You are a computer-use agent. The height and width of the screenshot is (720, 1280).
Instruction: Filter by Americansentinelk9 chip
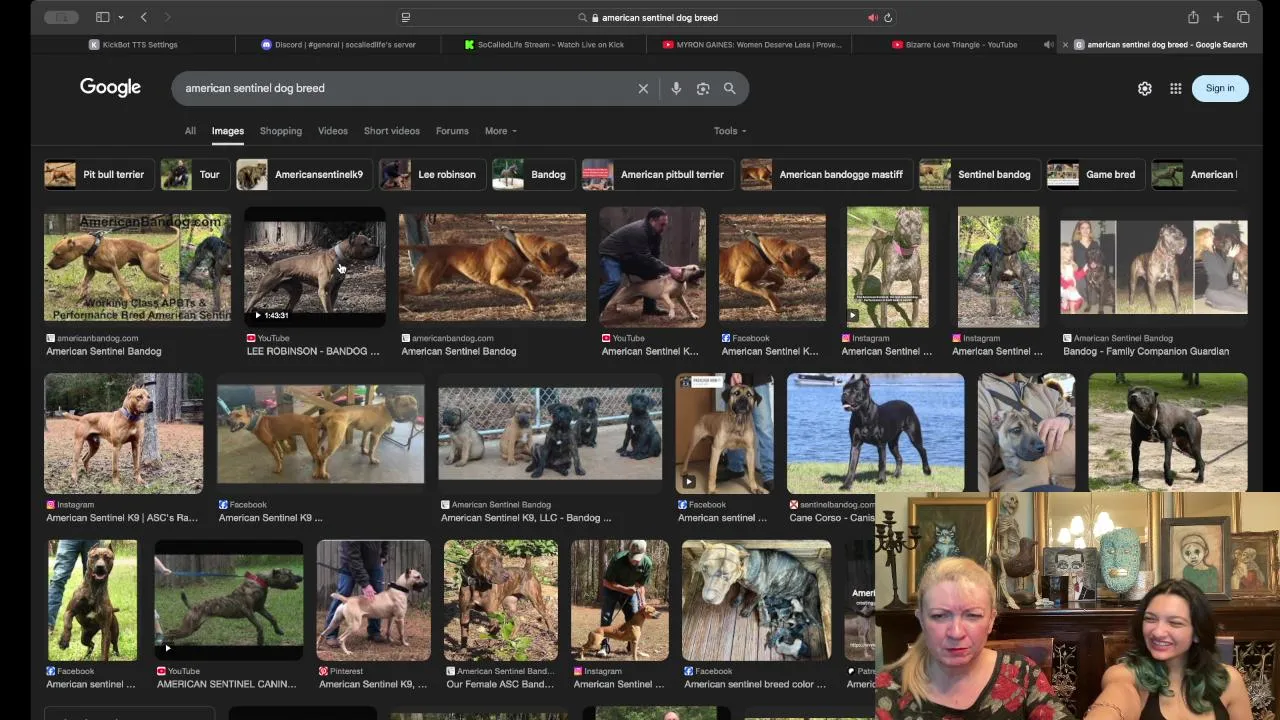[x=304, y=174]
